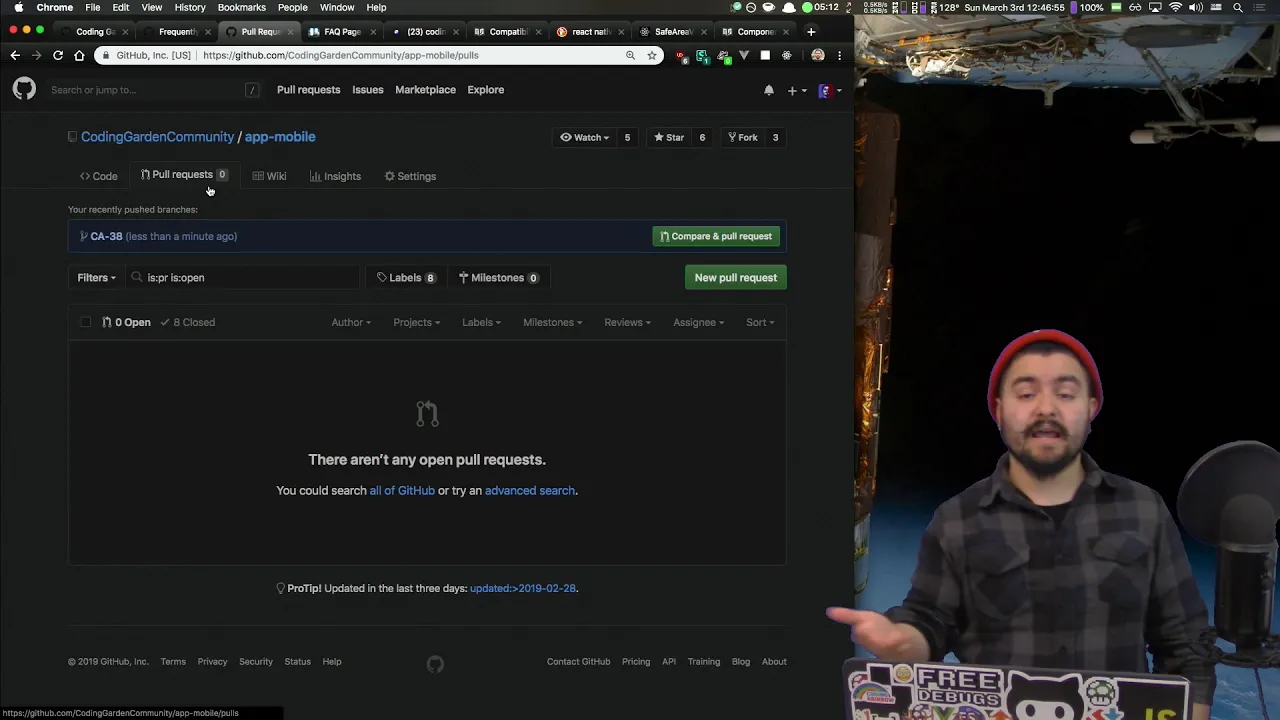Bookmark this page with the star icon
The height and width of the screenshot is (720, 1280).
point(652,55)
